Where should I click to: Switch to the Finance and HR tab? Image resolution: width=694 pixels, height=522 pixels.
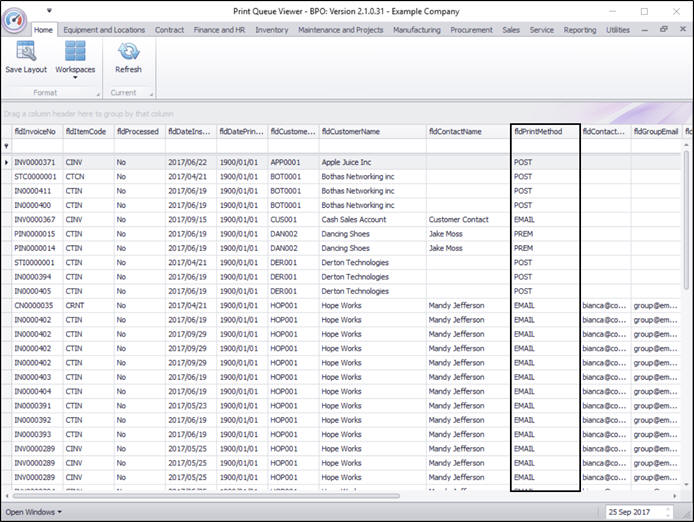[x=218, y=30]
